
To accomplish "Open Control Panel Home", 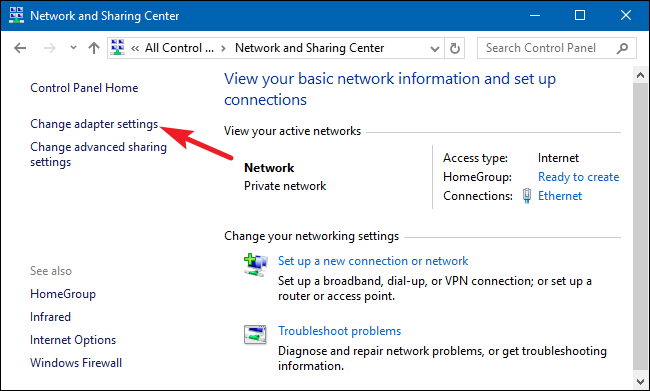I will (84, 88).
